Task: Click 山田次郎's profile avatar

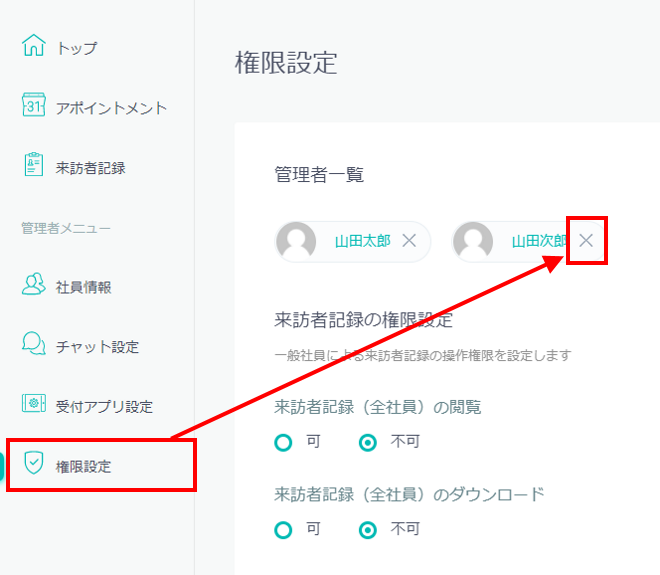Action: (473, 241)
